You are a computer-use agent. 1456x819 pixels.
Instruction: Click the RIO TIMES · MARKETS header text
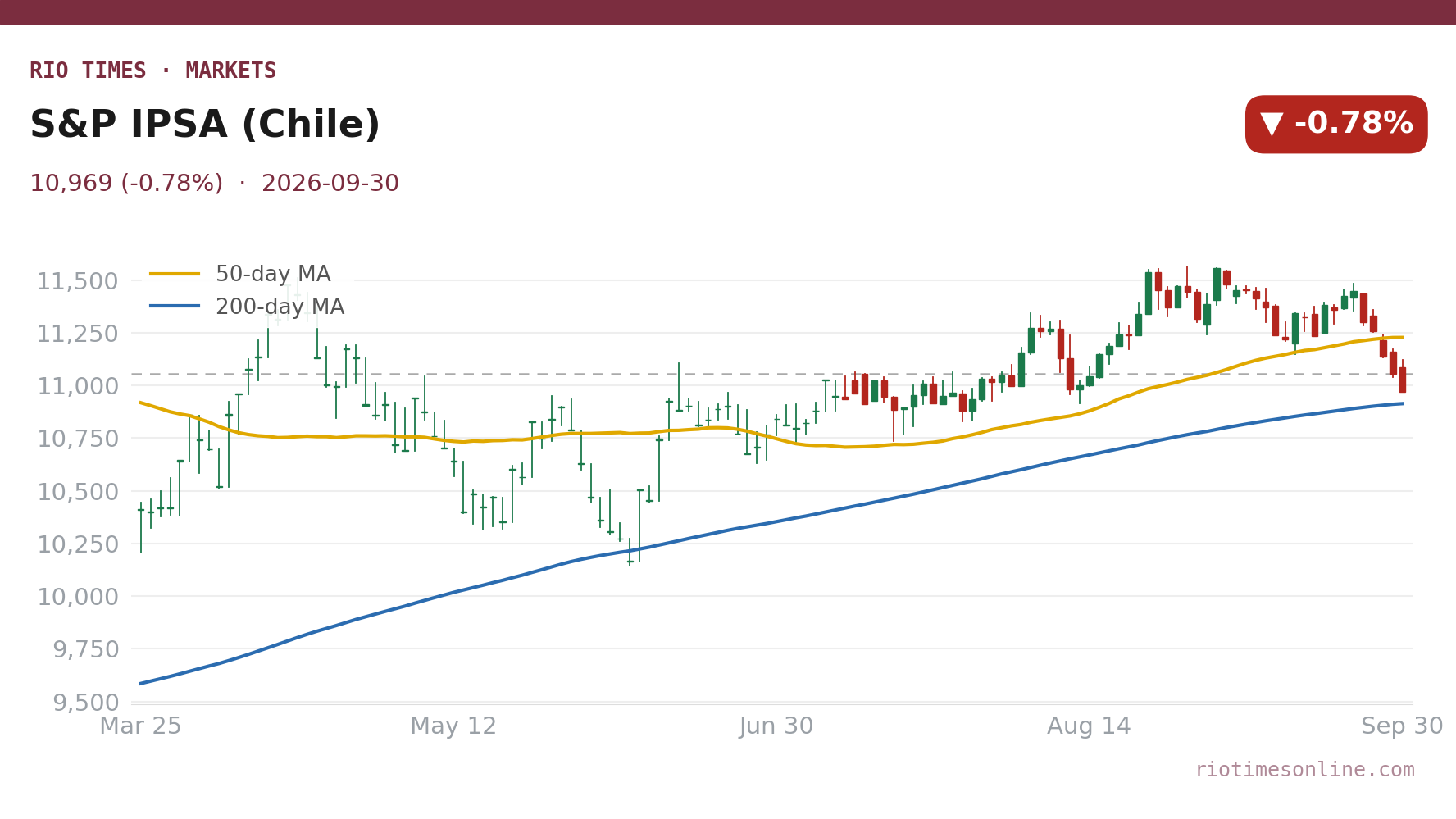153,71
